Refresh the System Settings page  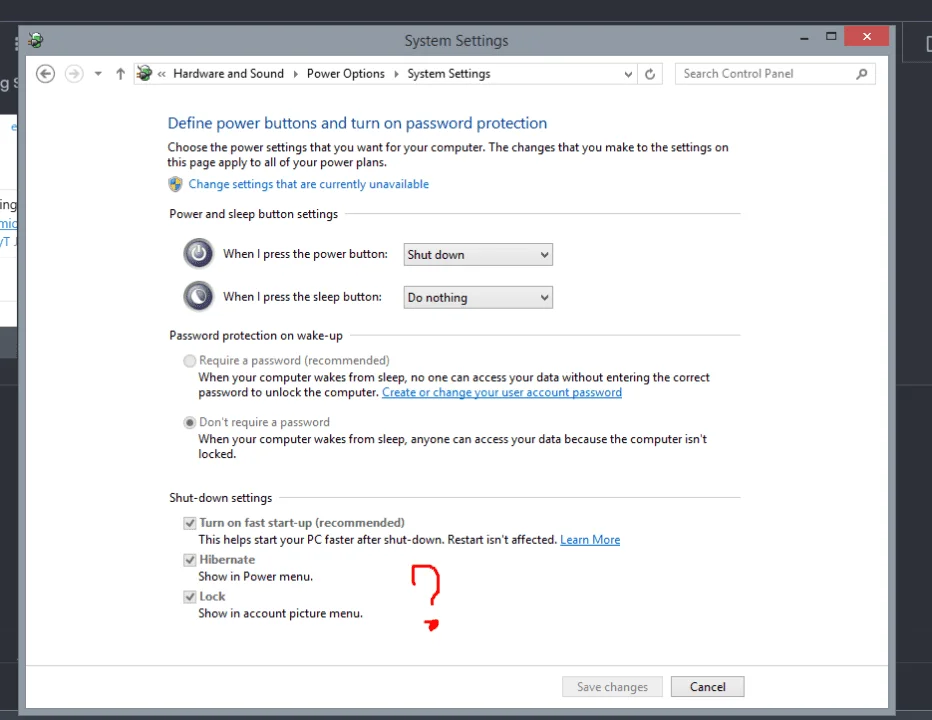[x=650, y=74]
